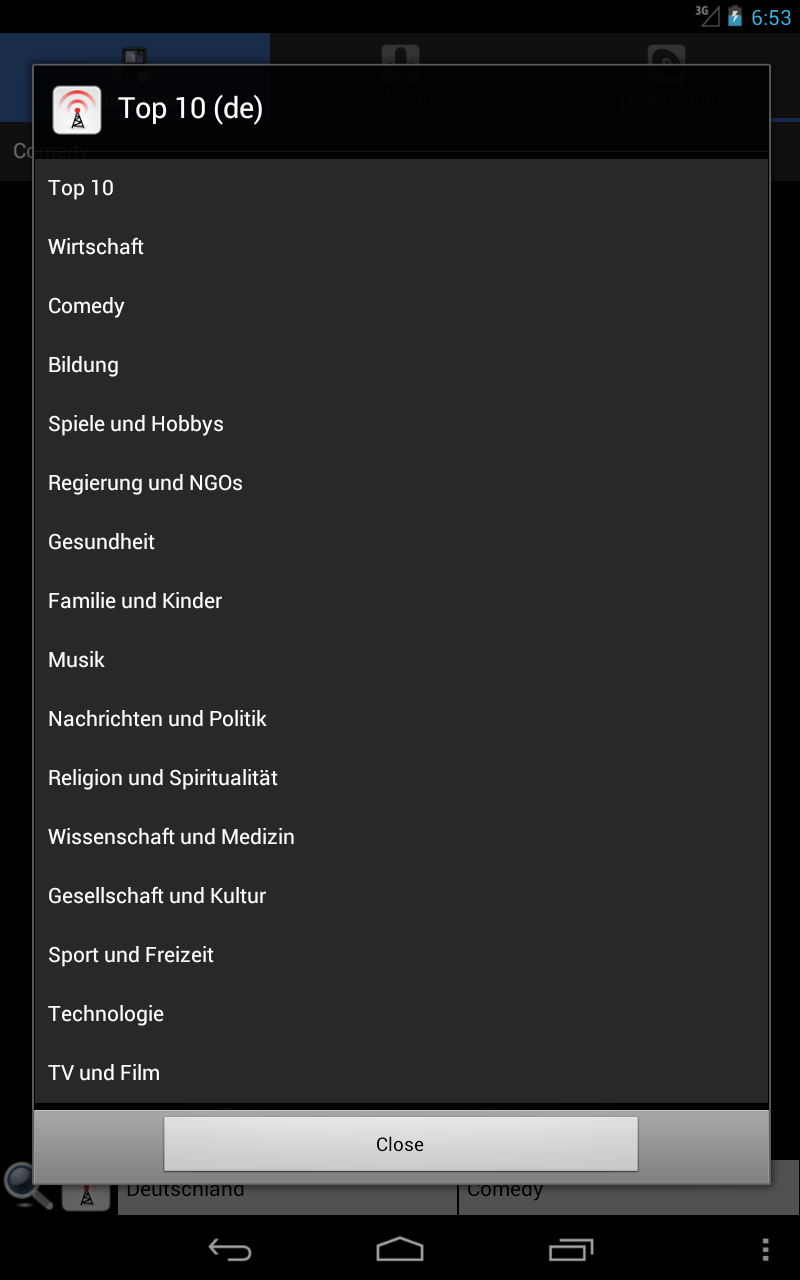Choose the Wirtschaft category

401,247
